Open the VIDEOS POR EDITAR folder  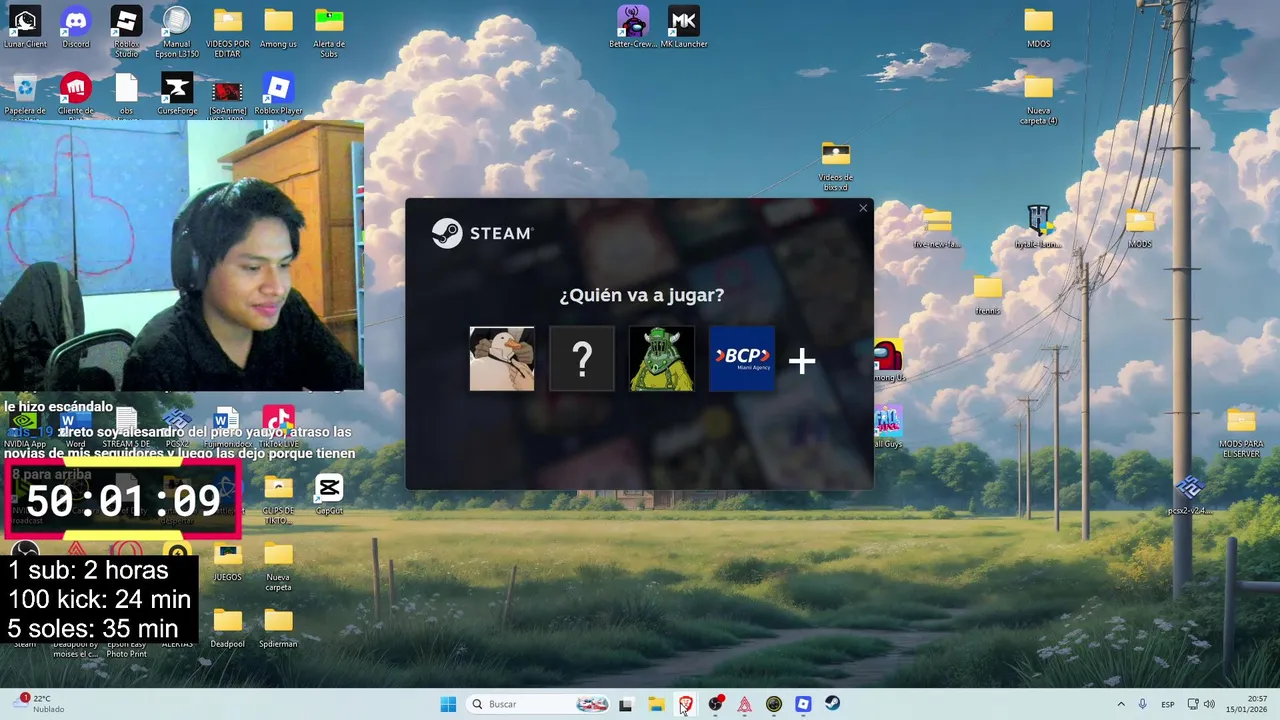click(x=228, y=31)
